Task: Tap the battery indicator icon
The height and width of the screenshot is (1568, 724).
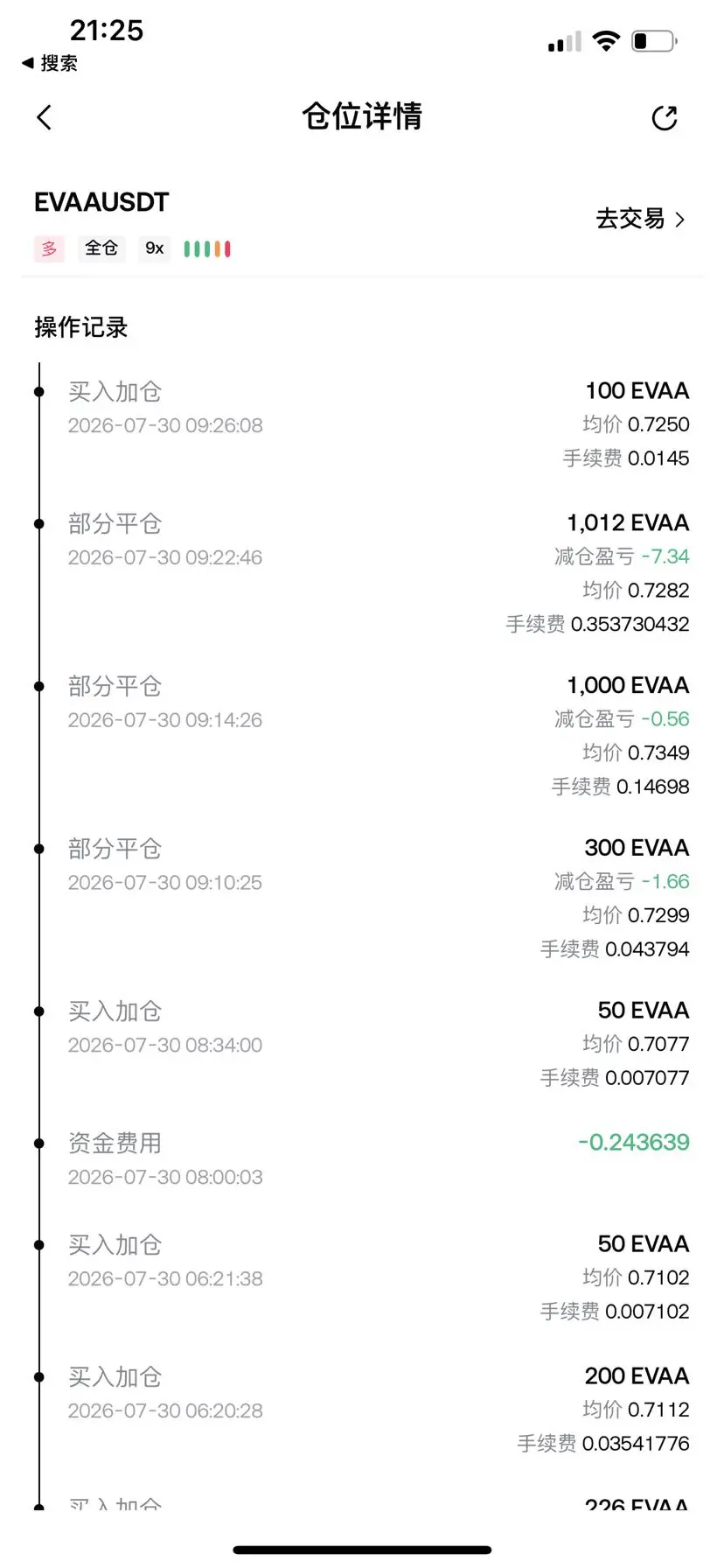Action: tap(655, 41)
